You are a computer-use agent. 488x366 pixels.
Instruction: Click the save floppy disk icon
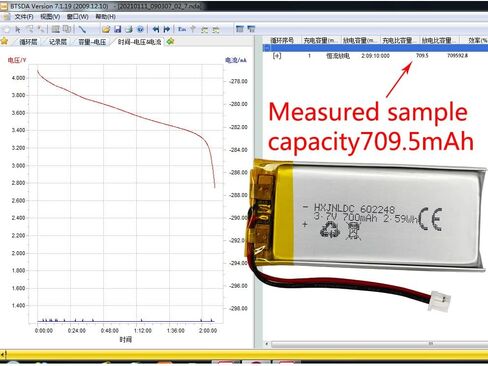[117, 29]
